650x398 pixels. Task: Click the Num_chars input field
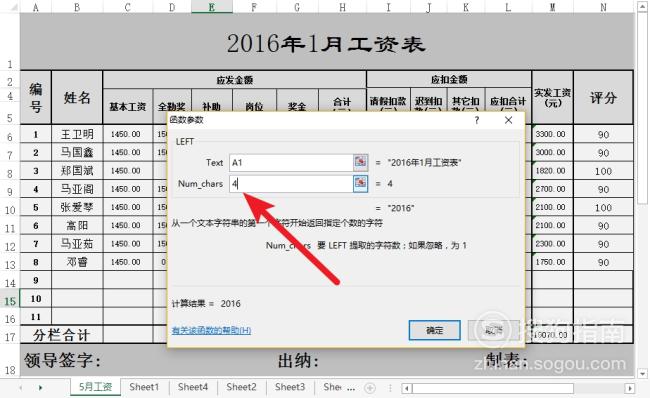click(x=291, y=184)
